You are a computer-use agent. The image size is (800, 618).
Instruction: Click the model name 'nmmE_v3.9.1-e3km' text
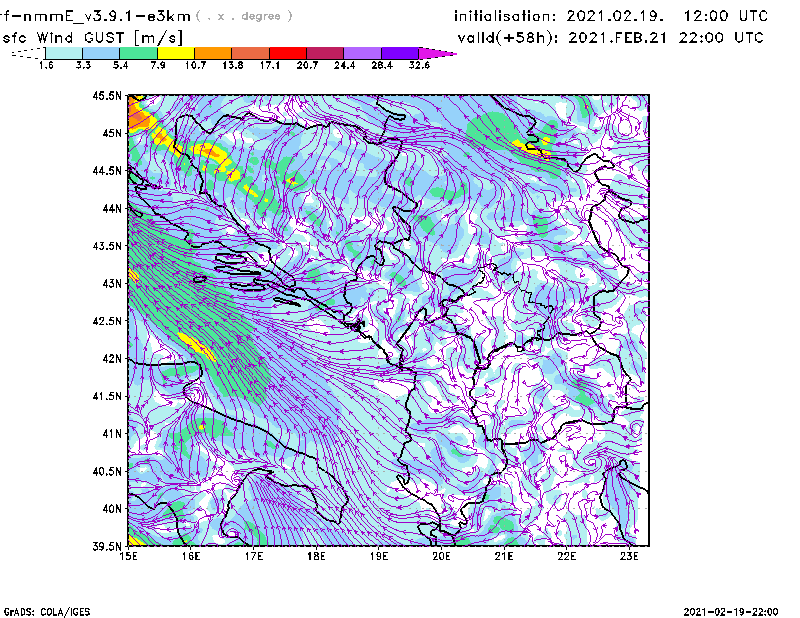point(107,16)
